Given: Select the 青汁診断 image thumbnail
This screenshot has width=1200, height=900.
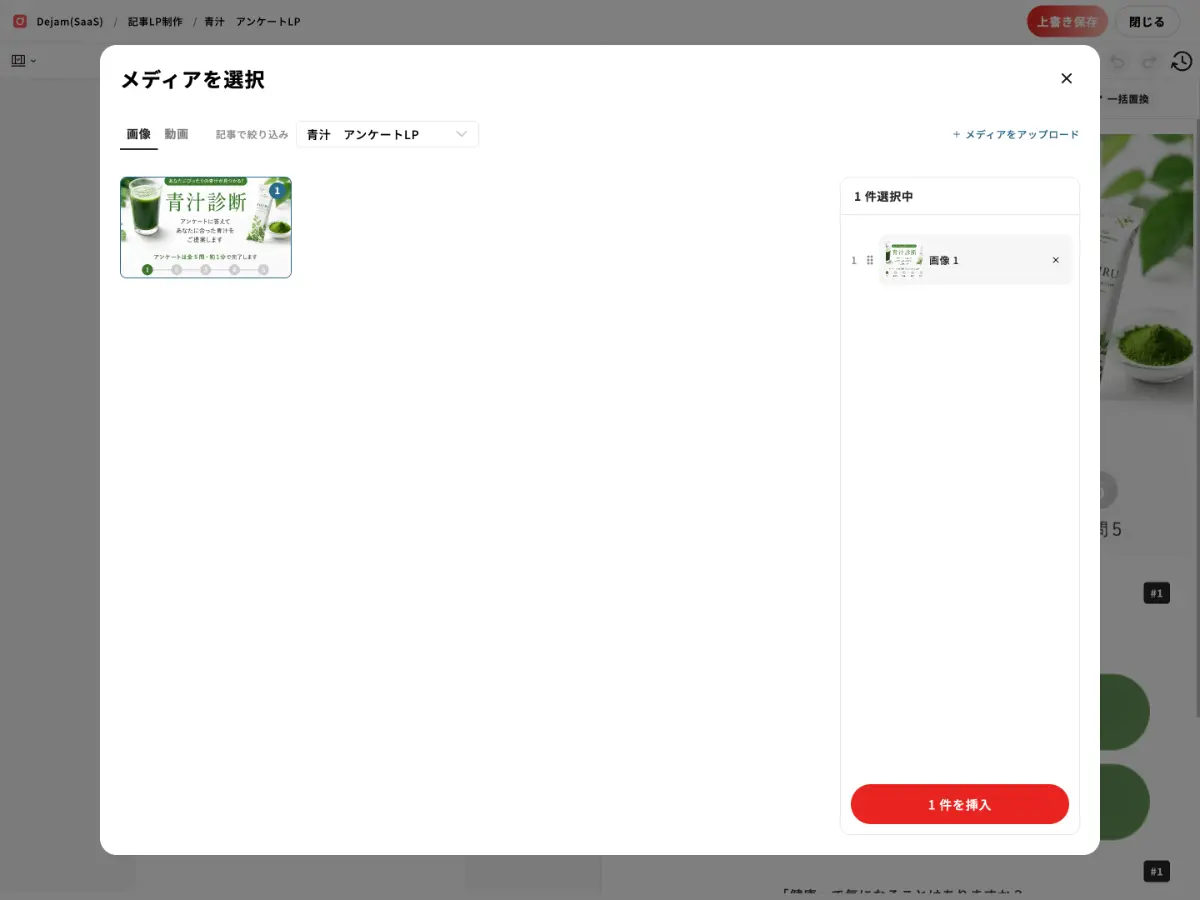Looking at the screenshot, I should [206, 227].
